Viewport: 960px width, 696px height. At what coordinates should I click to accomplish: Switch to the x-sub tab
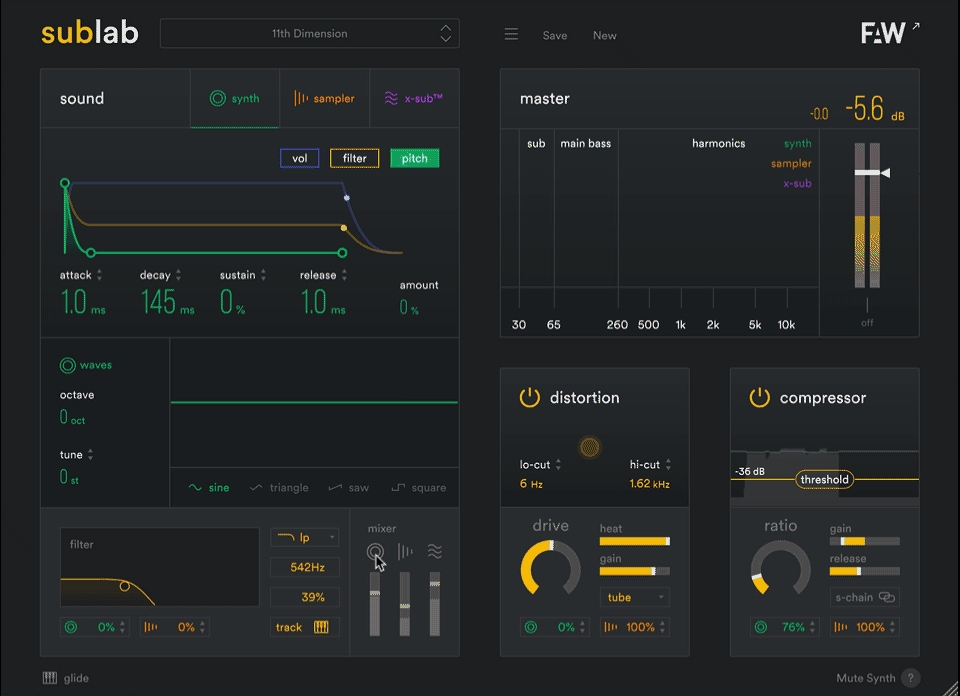[414, 98]
